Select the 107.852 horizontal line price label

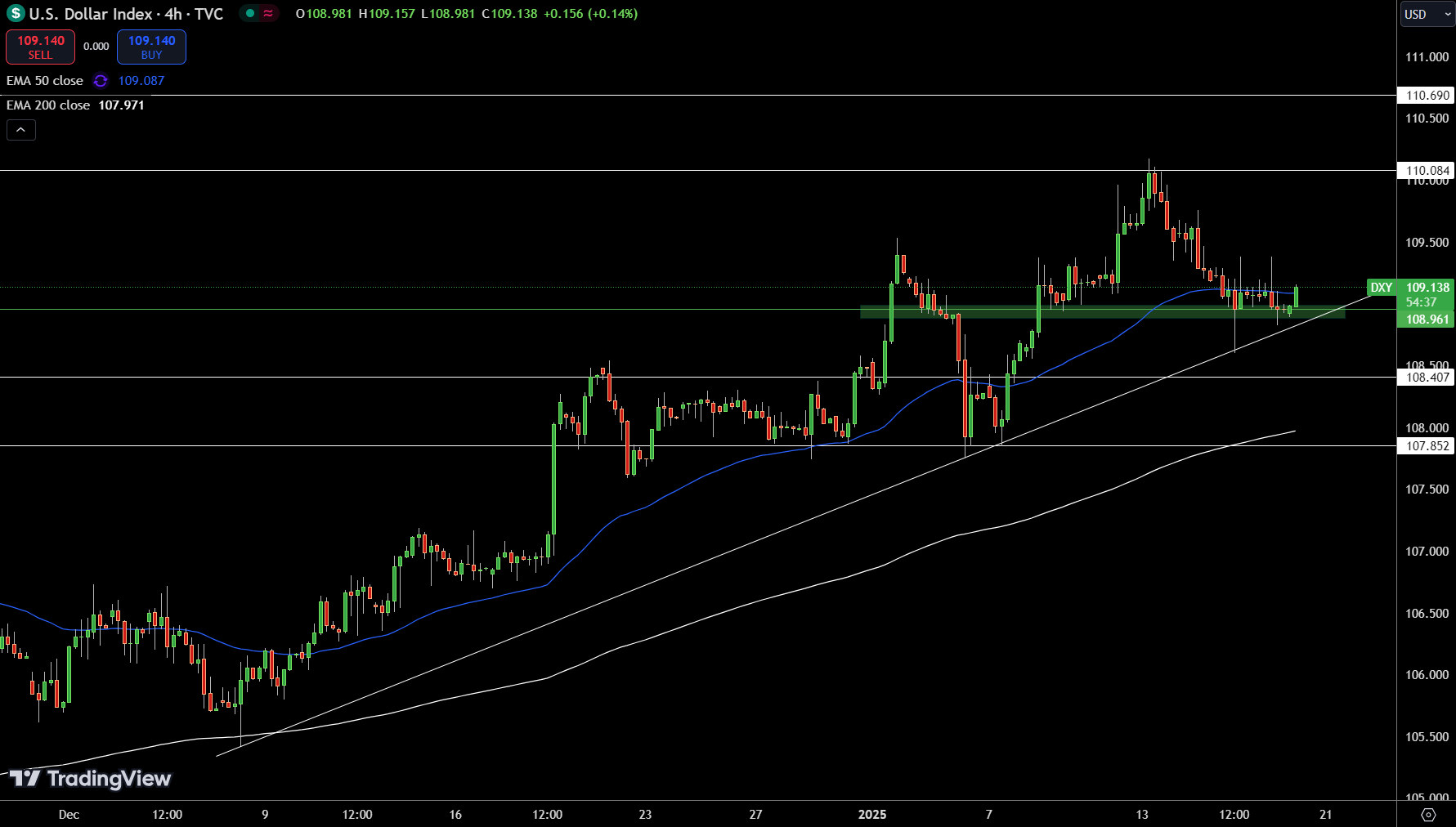coord(1427,446)
